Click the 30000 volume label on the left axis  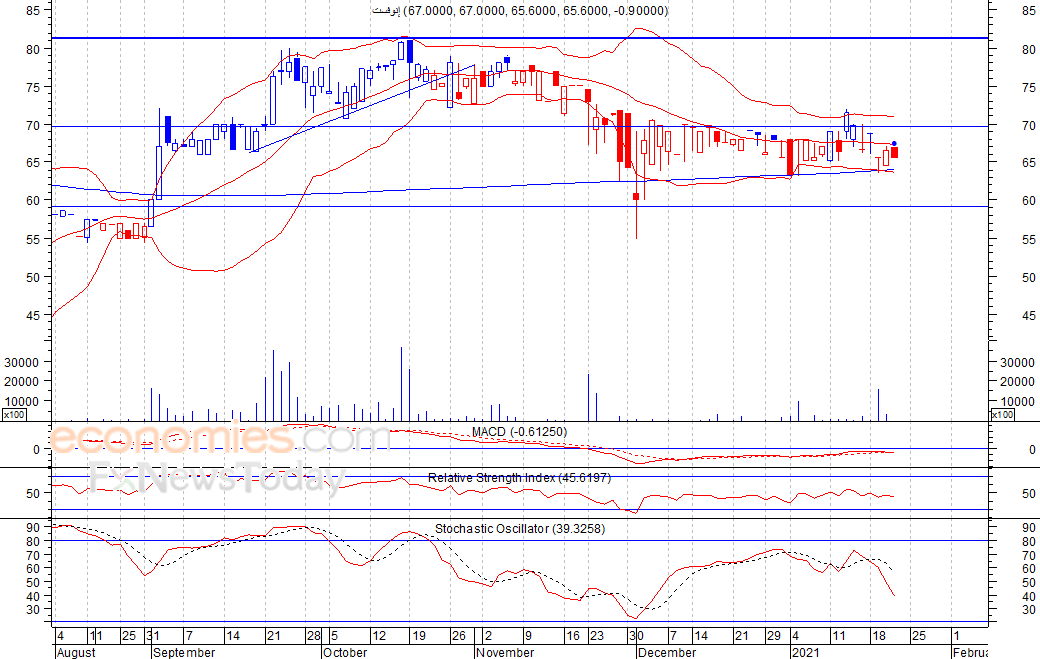(23, 363)
